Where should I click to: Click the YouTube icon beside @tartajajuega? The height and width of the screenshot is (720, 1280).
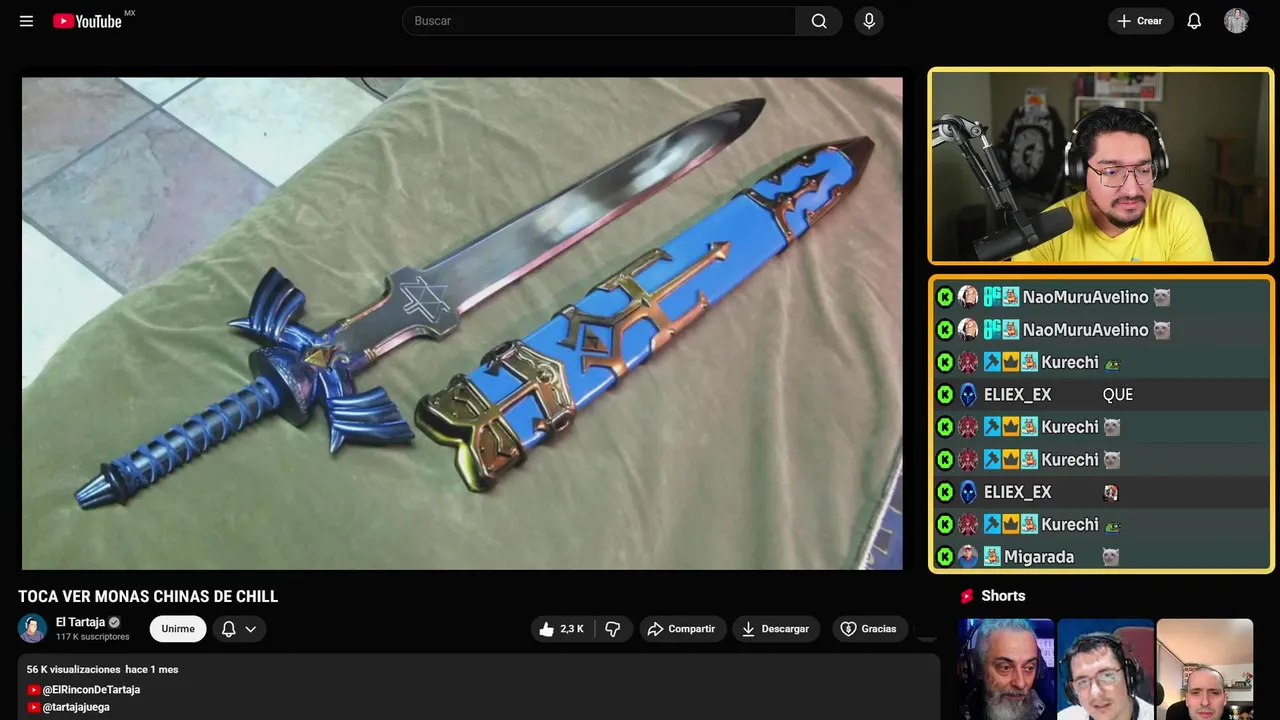click(x=34, y=707)
